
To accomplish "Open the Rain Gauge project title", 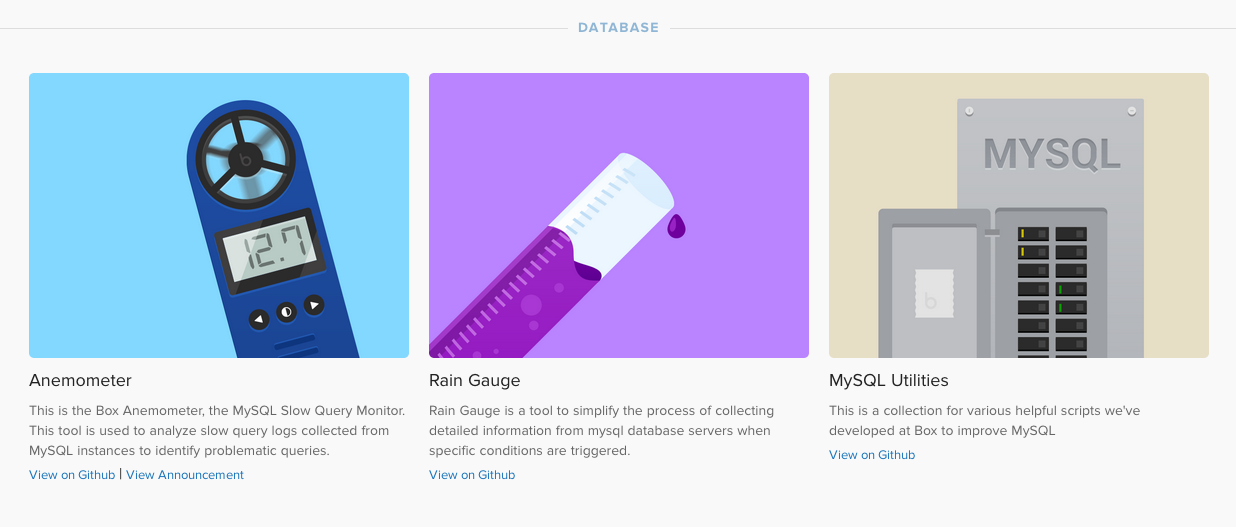I will coord(474,381).
